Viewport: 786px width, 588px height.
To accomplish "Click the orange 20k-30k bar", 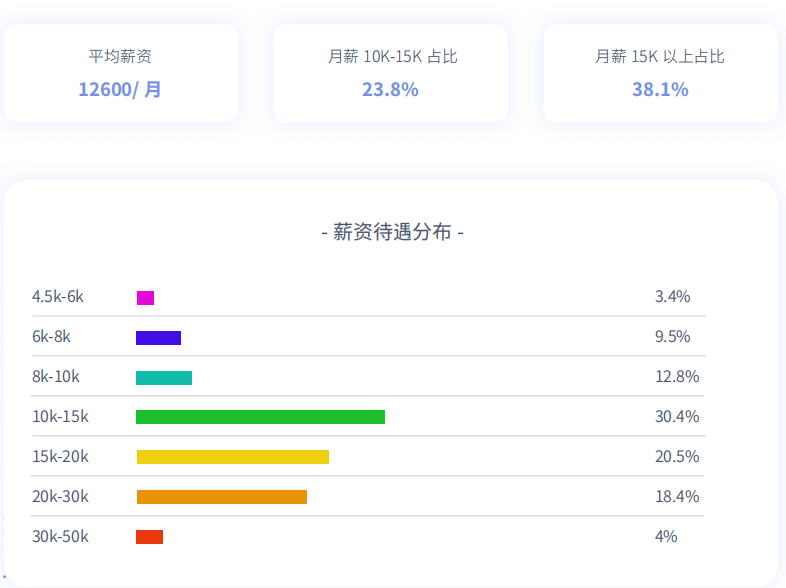I will 222,497.
